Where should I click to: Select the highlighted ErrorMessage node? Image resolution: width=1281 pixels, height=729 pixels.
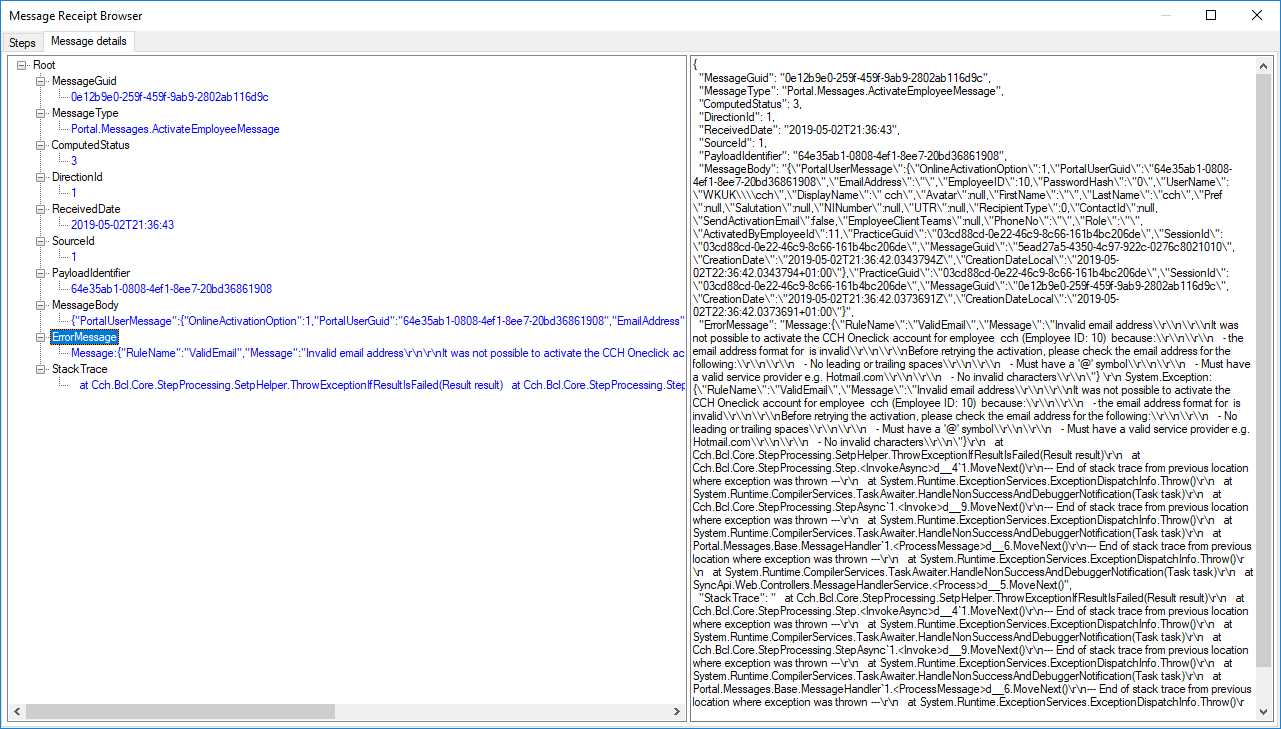point(84,337)
